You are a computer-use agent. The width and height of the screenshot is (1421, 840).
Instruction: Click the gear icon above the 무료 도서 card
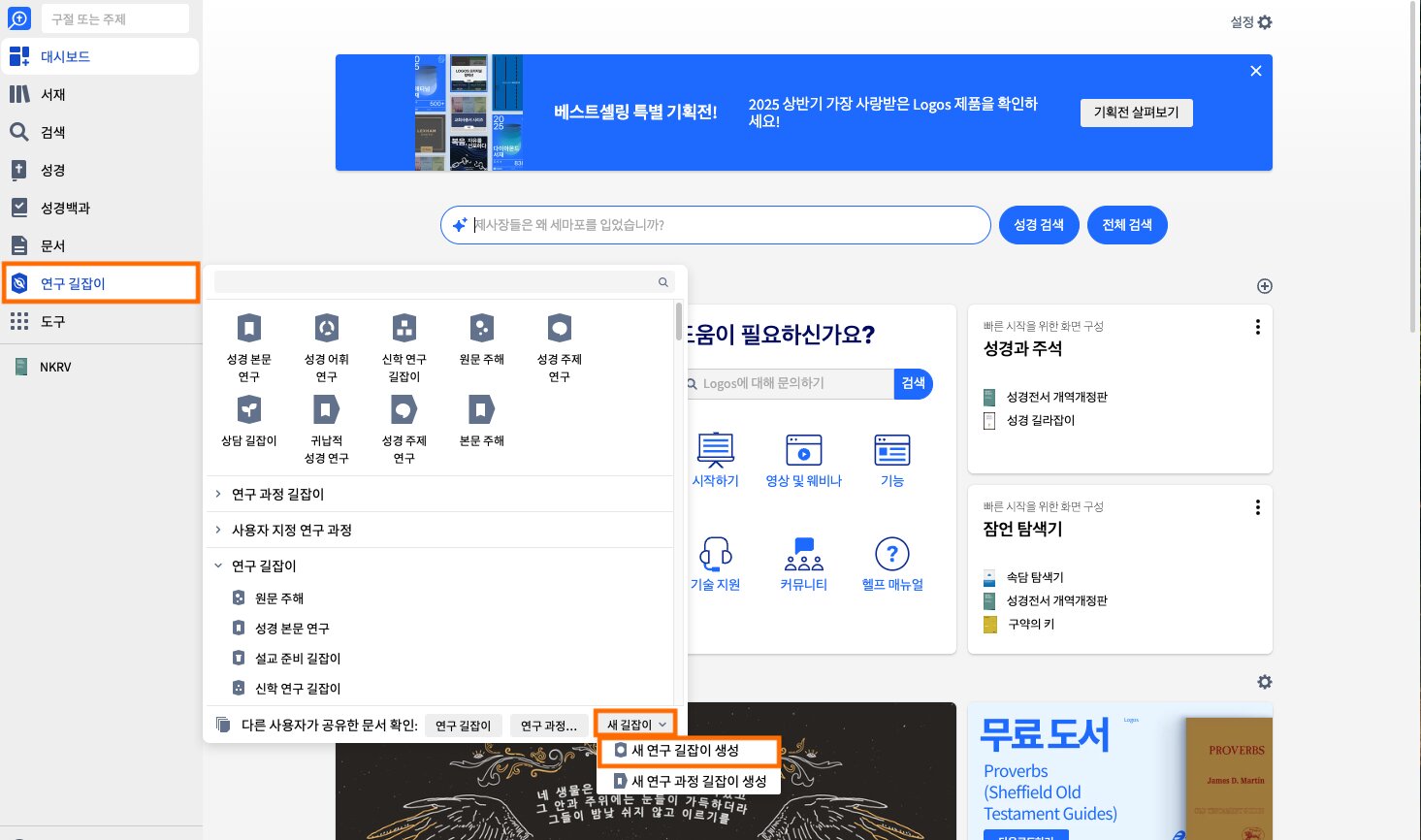point(1265,682)
